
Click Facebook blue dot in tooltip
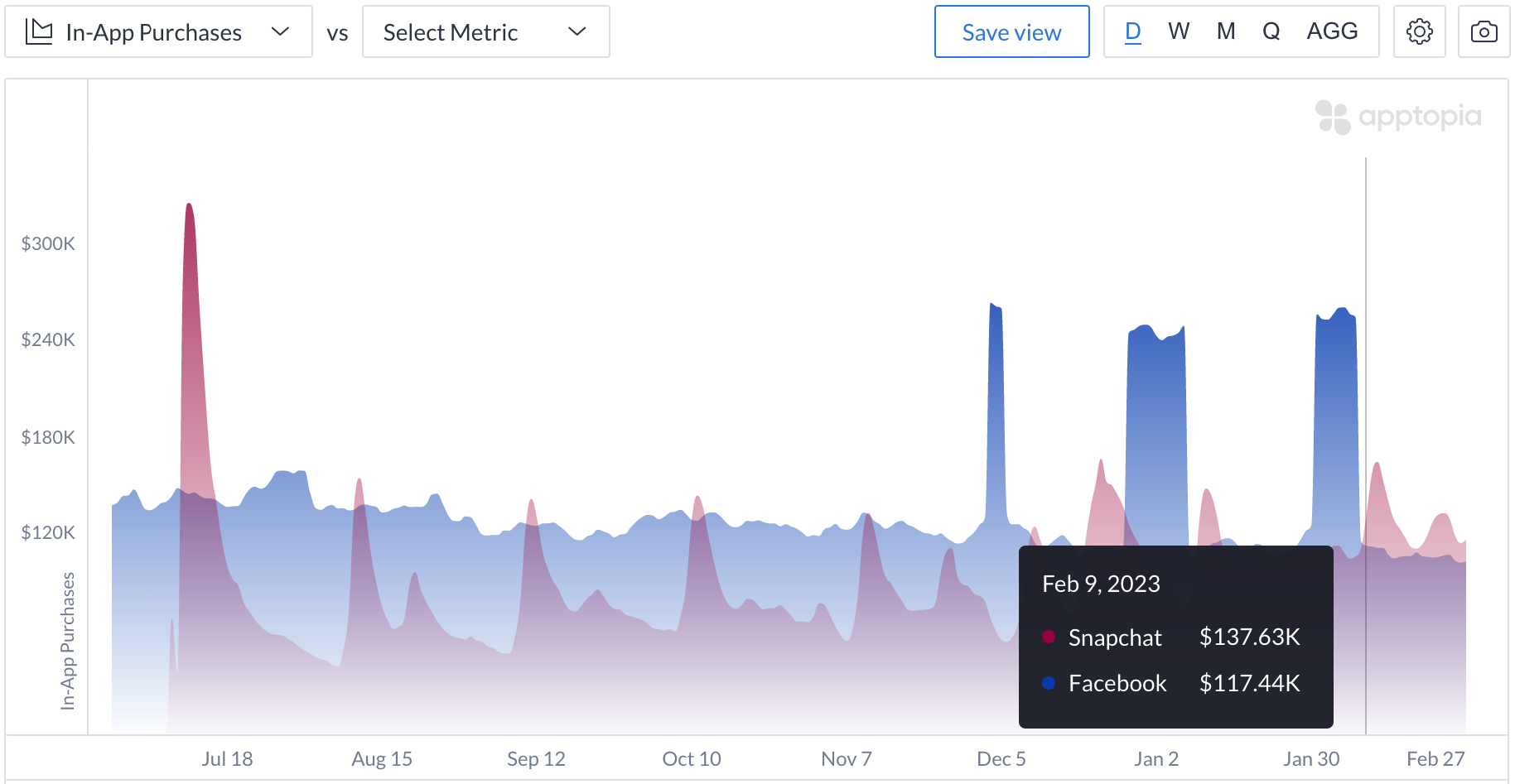pos(1049,683)
